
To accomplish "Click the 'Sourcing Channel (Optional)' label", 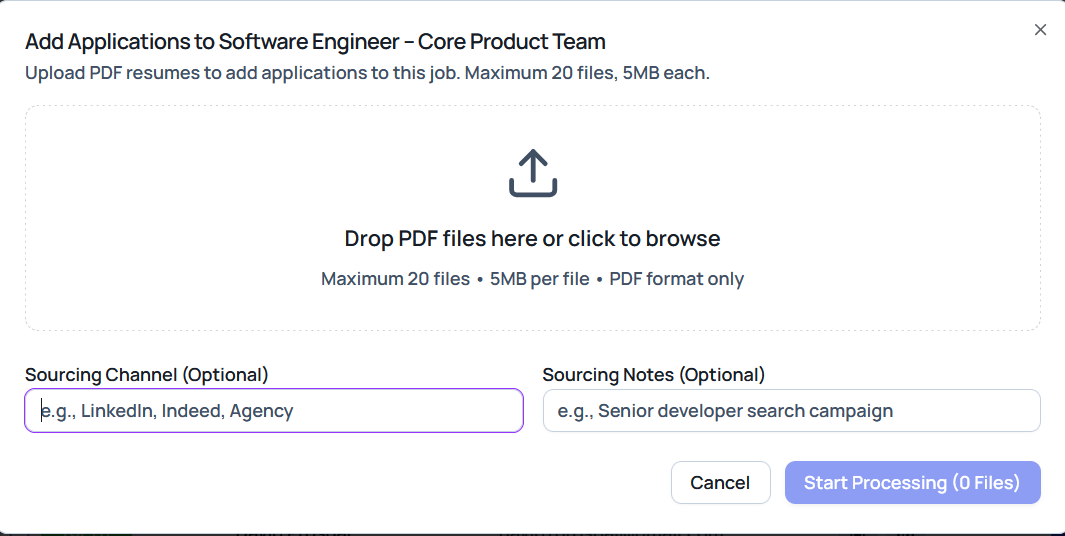I will (x=147, y=375).
